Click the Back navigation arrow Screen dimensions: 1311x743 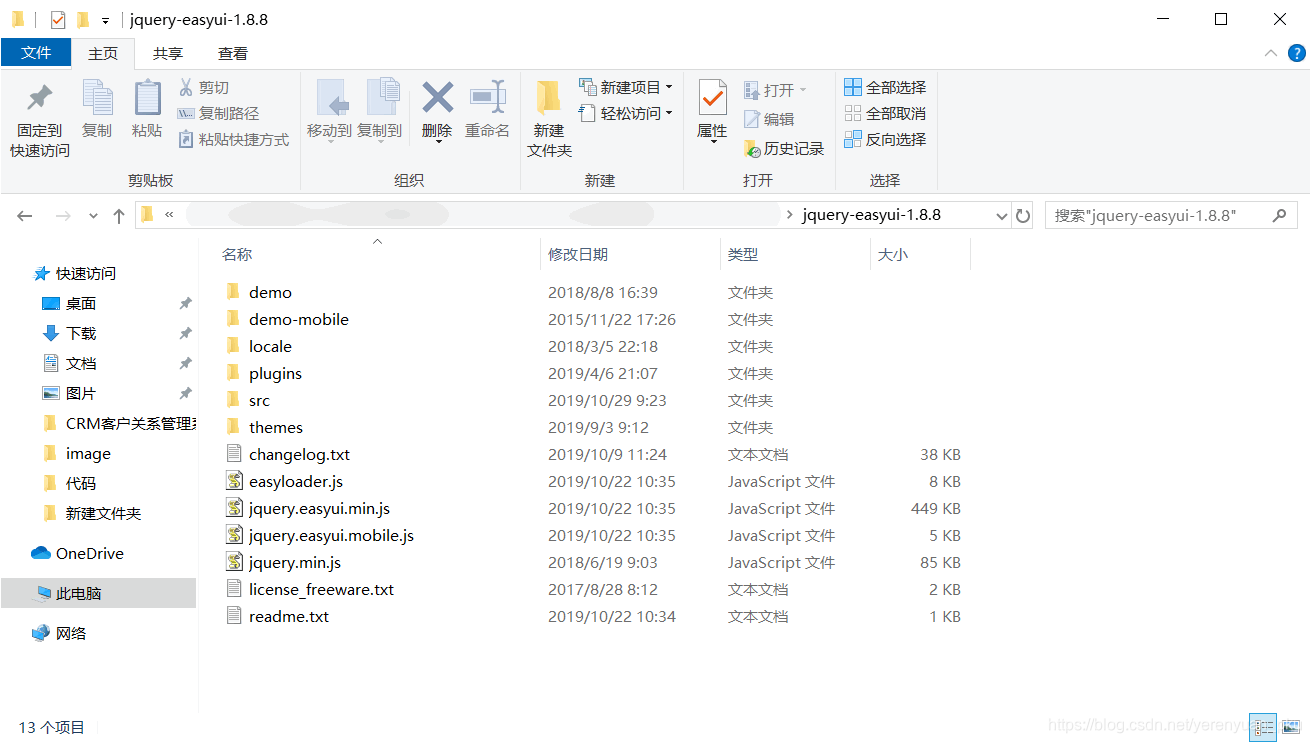25,215
